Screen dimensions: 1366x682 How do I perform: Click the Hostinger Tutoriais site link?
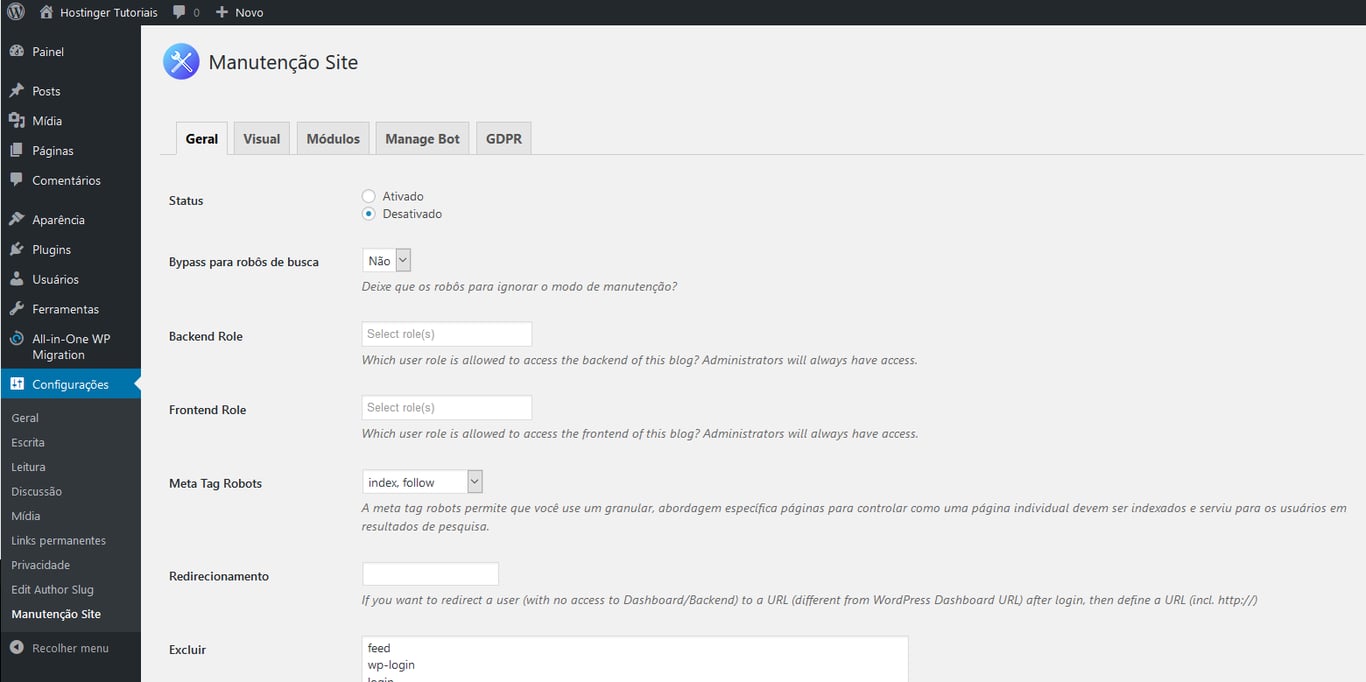coord(108,12)
